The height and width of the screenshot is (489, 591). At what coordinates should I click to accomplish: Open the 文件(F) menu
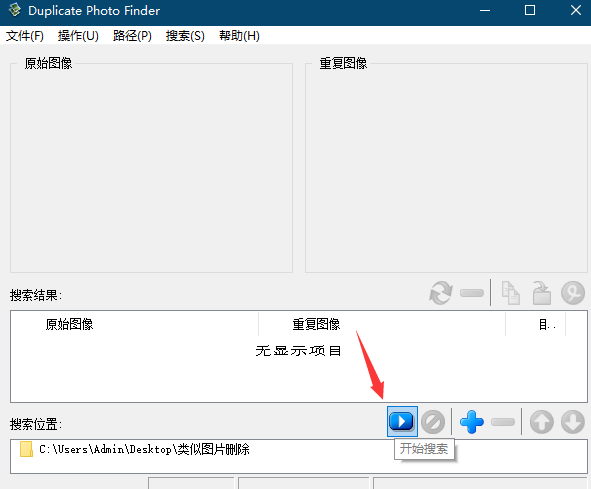[x=25, y=36]
